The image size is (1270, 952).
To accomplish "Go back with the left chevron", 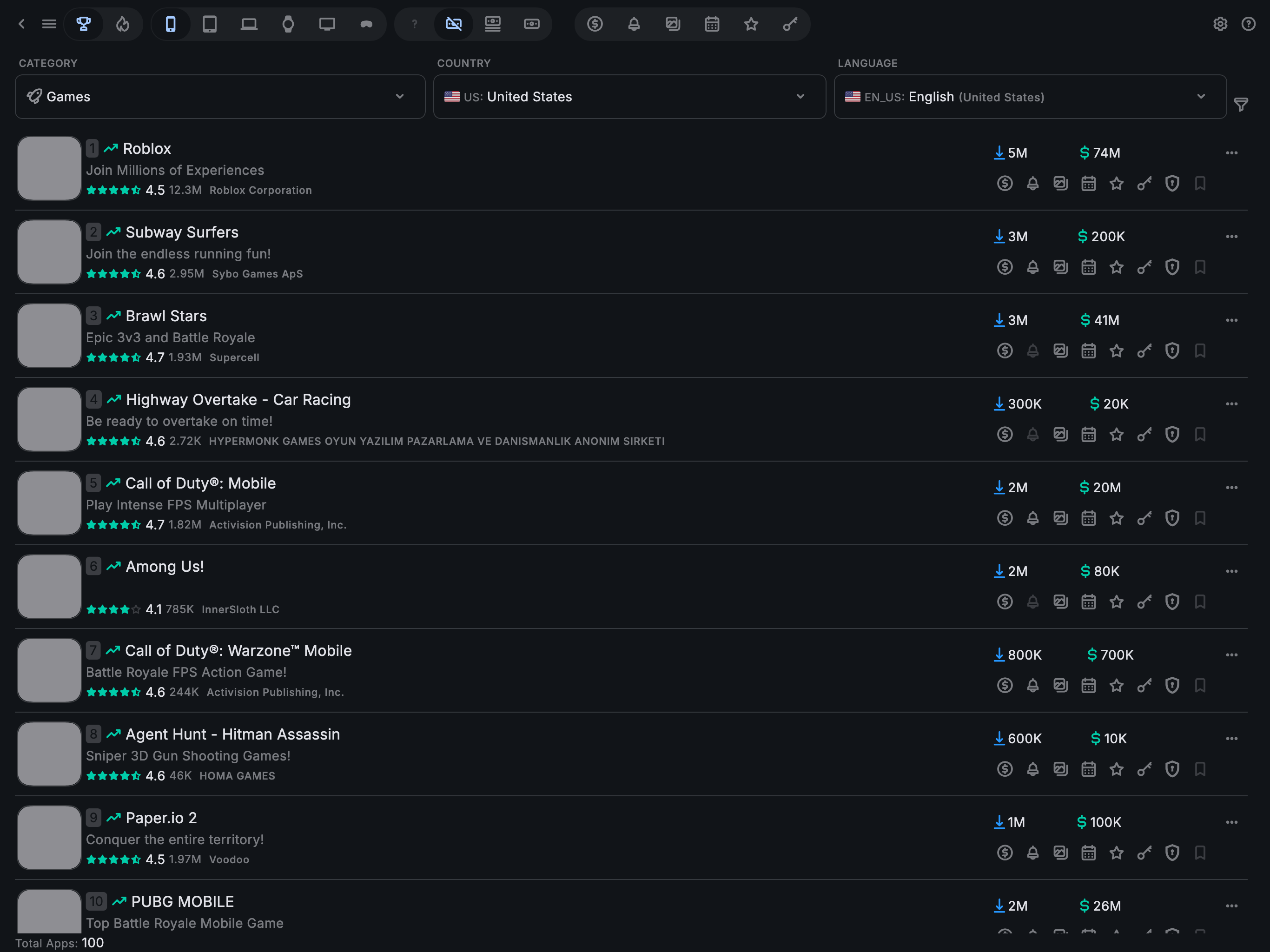I will [x=22, y=24].
